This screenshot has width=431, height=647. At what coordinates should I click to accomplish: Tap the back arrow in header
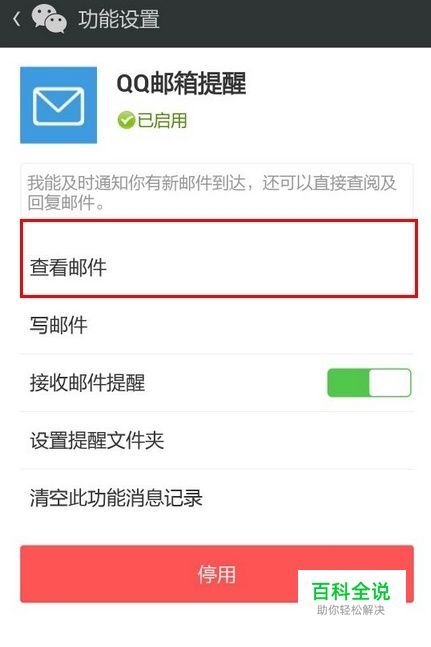click(x=16, y=19)
